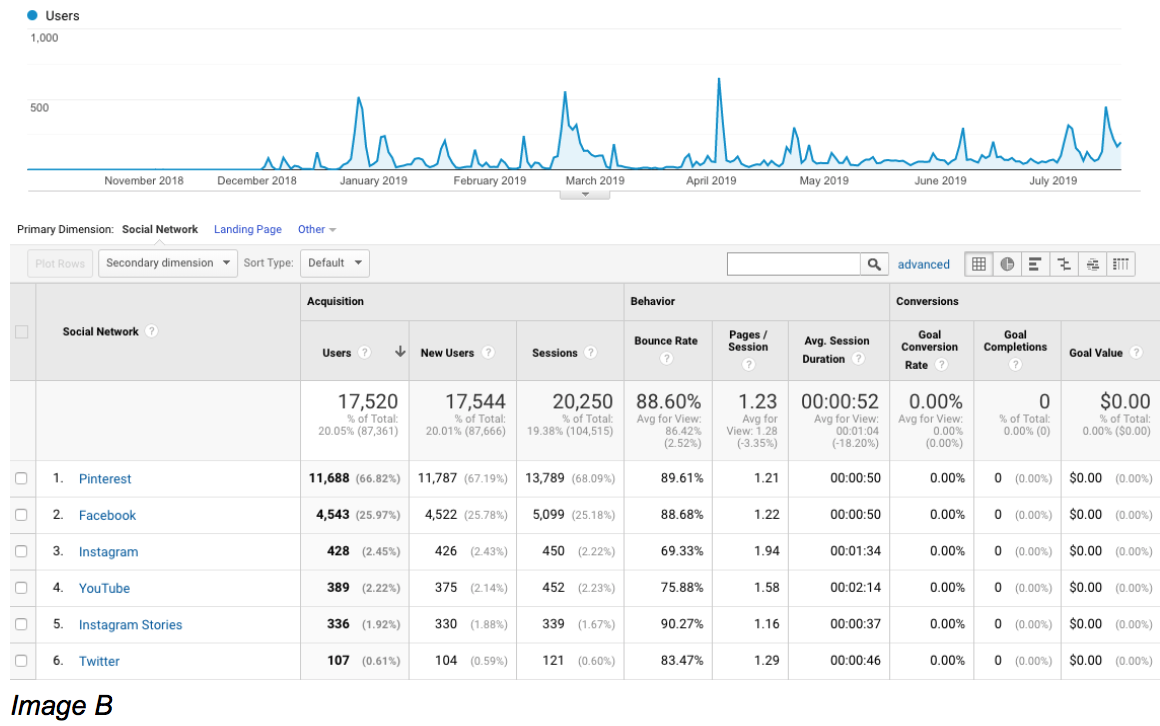Sort by Avg. Session Duration header

click(x=836, y=349)
